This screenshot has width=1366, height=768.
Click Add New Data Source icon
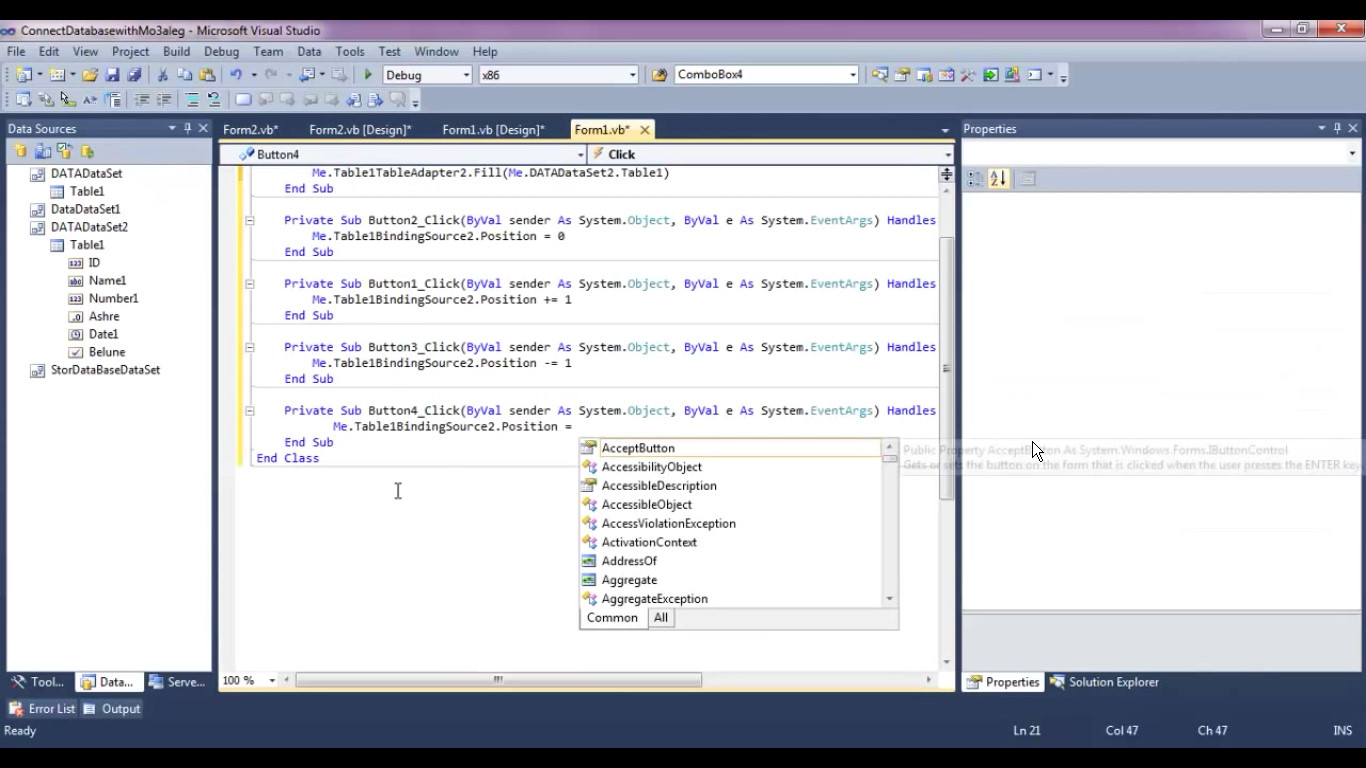[x=20, y=152]
